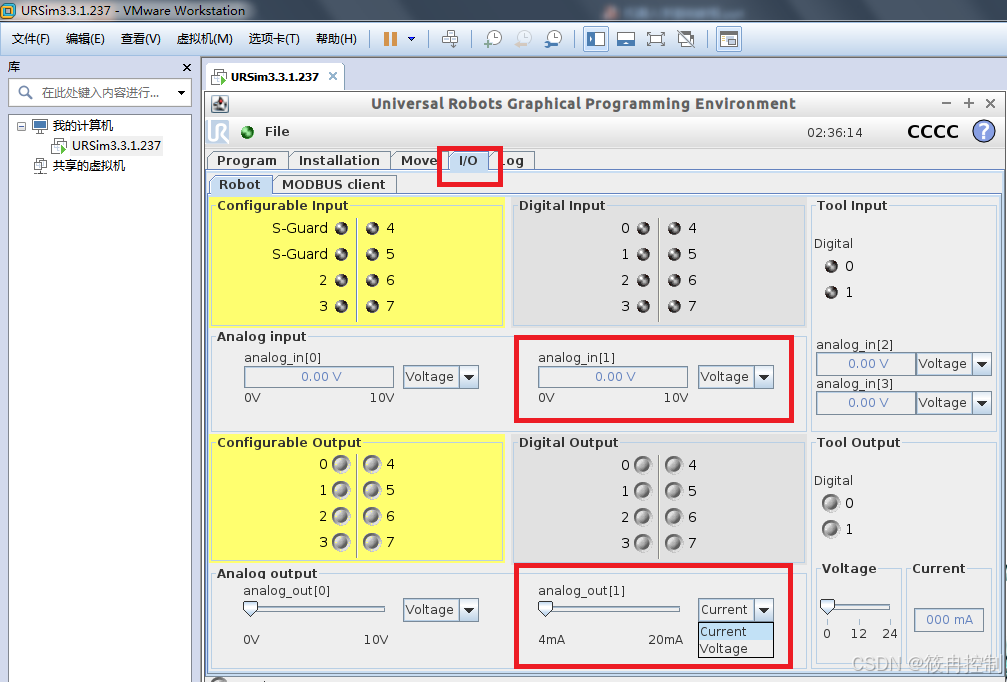This screenshot has width=1007, height=682.
Task: Open the 编辑(E) menu
Action: tap(85, 39)
